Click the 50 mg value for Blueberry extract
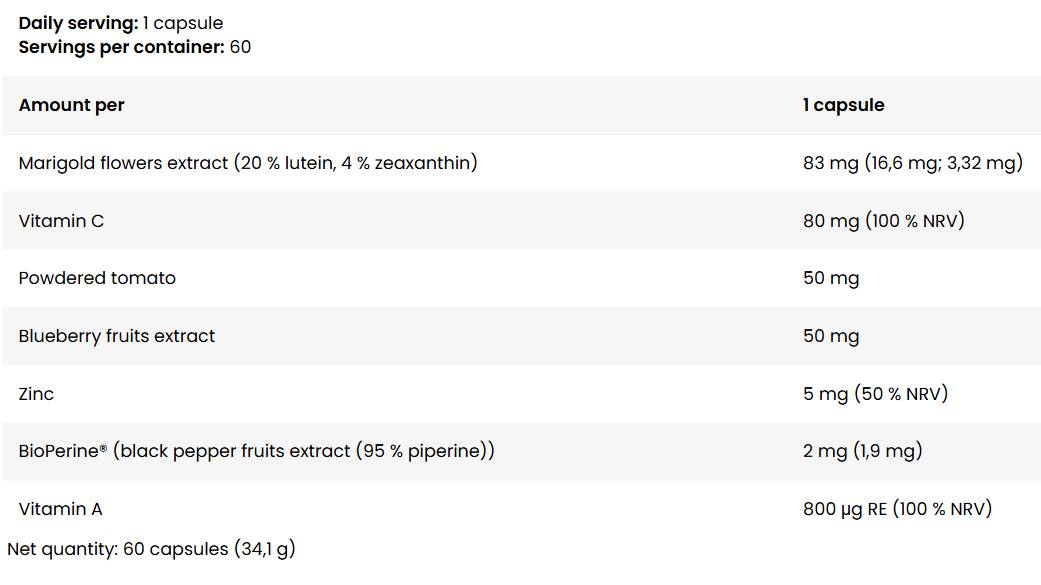 click(830, 336)
